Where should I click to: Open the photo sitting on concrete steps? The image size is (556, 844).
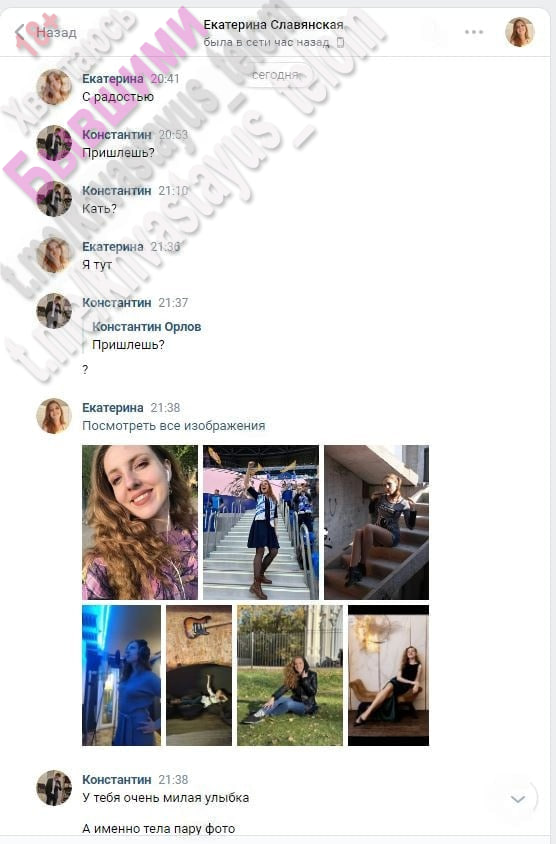point(376,522)
